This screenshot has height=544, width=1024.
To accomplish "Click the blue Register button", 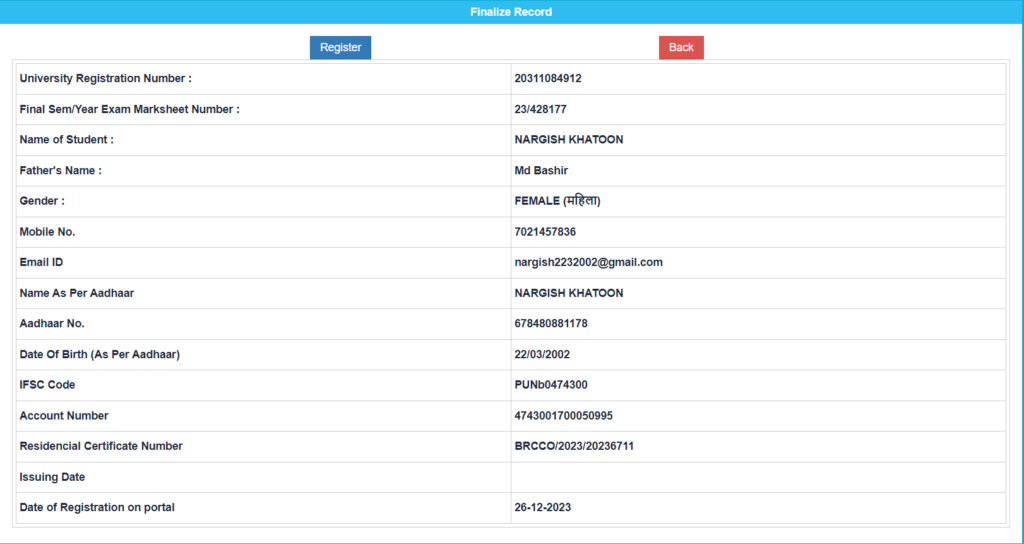I will [x=340, y=47].
